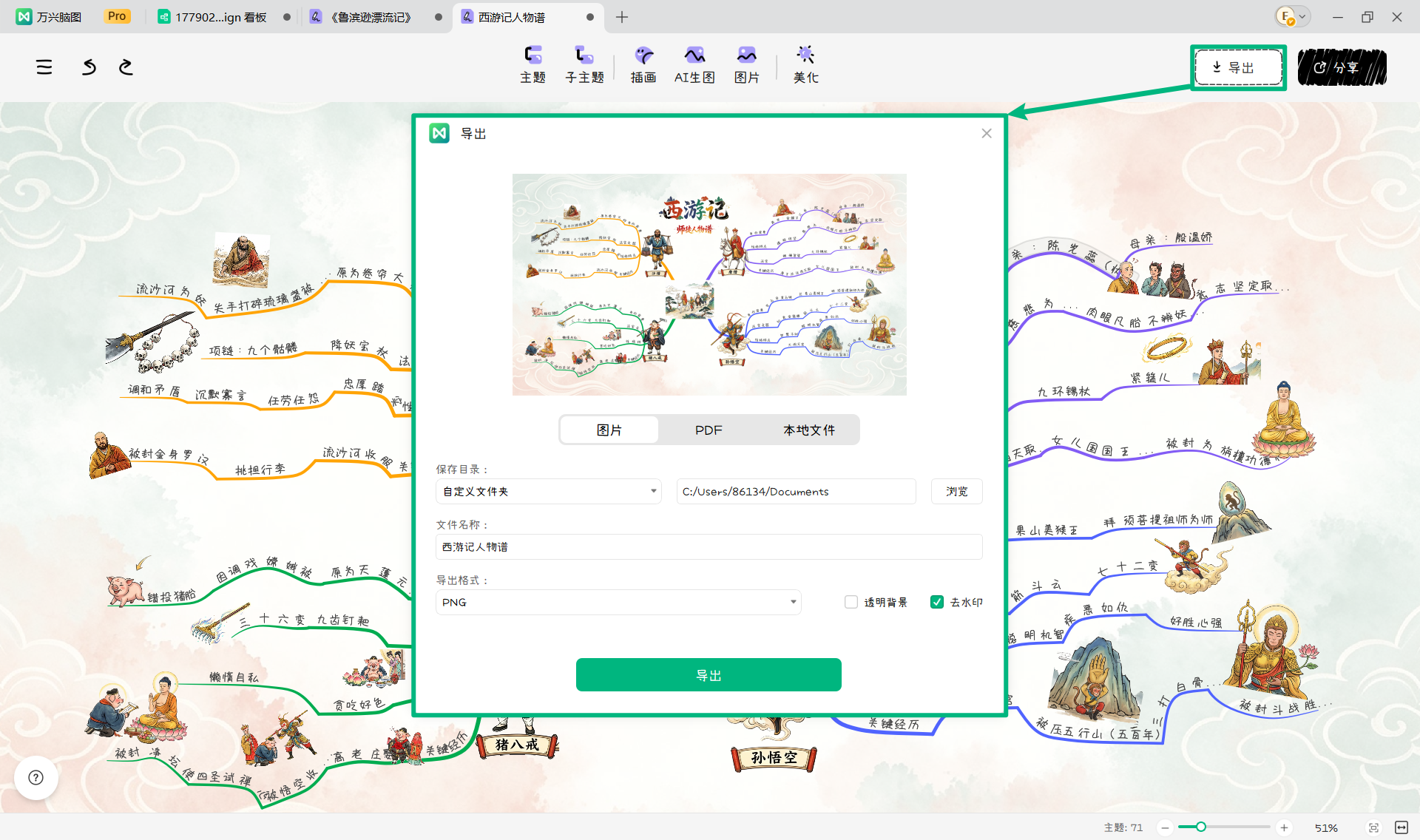
Task: Select the 贪吃好色 branch text
Action: 359,704
